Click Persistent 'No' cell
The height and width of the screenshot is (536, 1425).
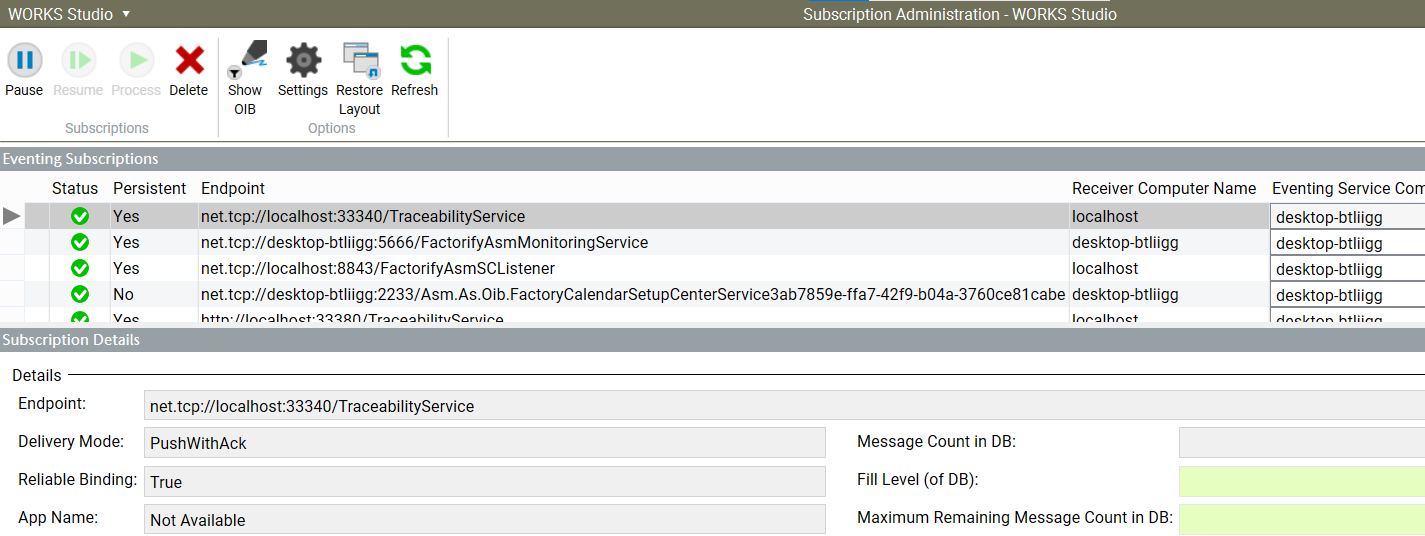click(124, 294)
